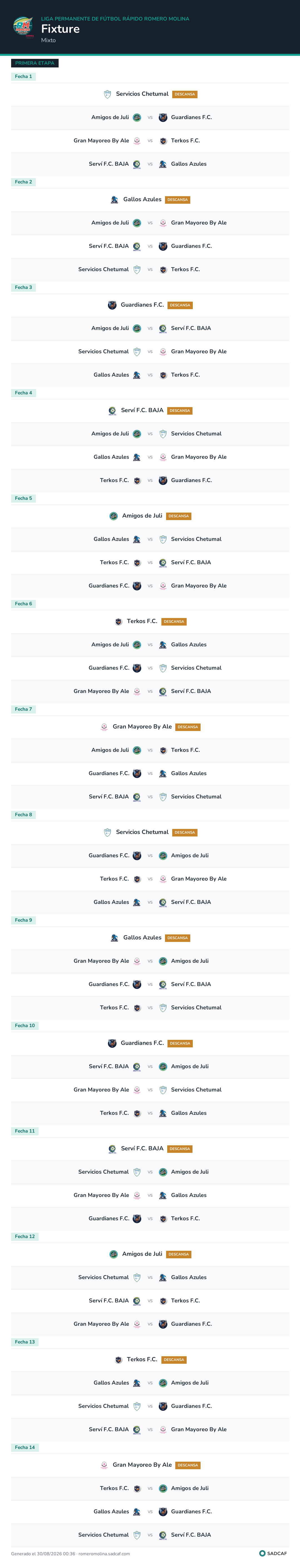Open the Guardianes F.C. team name in Fecha 1

click(x=191, y=117)
